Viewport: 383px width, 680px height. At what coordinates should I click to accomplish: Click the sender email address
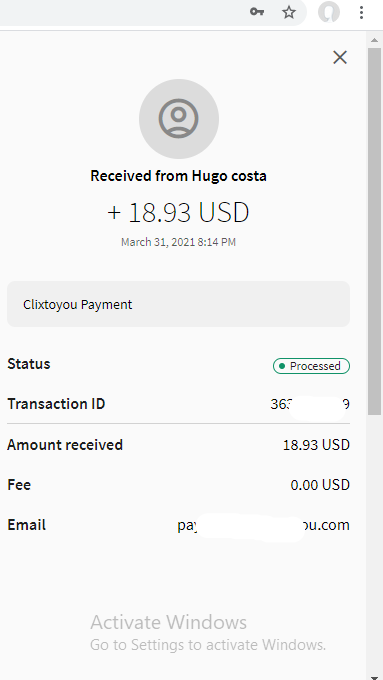point(263,525)
